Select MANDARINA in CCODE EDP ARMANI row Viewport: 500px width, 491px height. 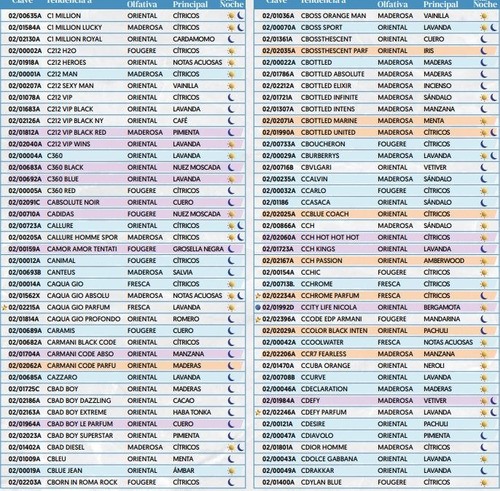click(442, 319)
